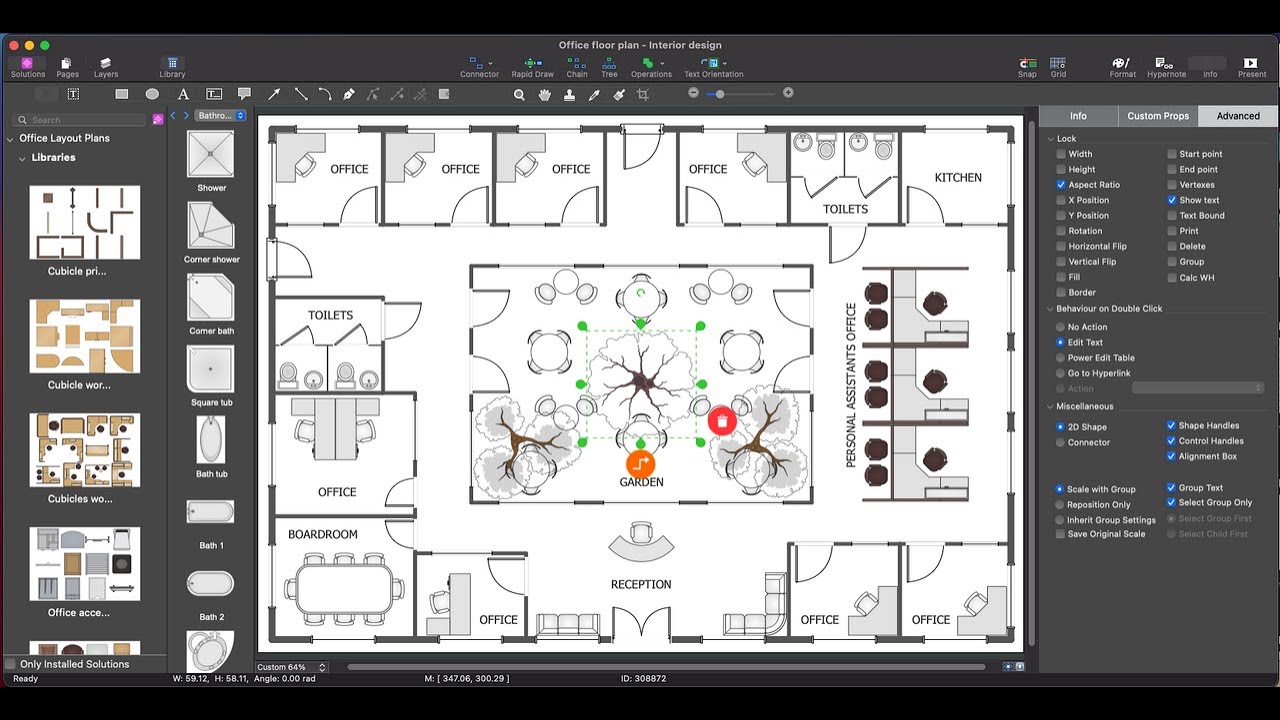
Task: Select the magnifier zoom tool
Action: (519, 94)
